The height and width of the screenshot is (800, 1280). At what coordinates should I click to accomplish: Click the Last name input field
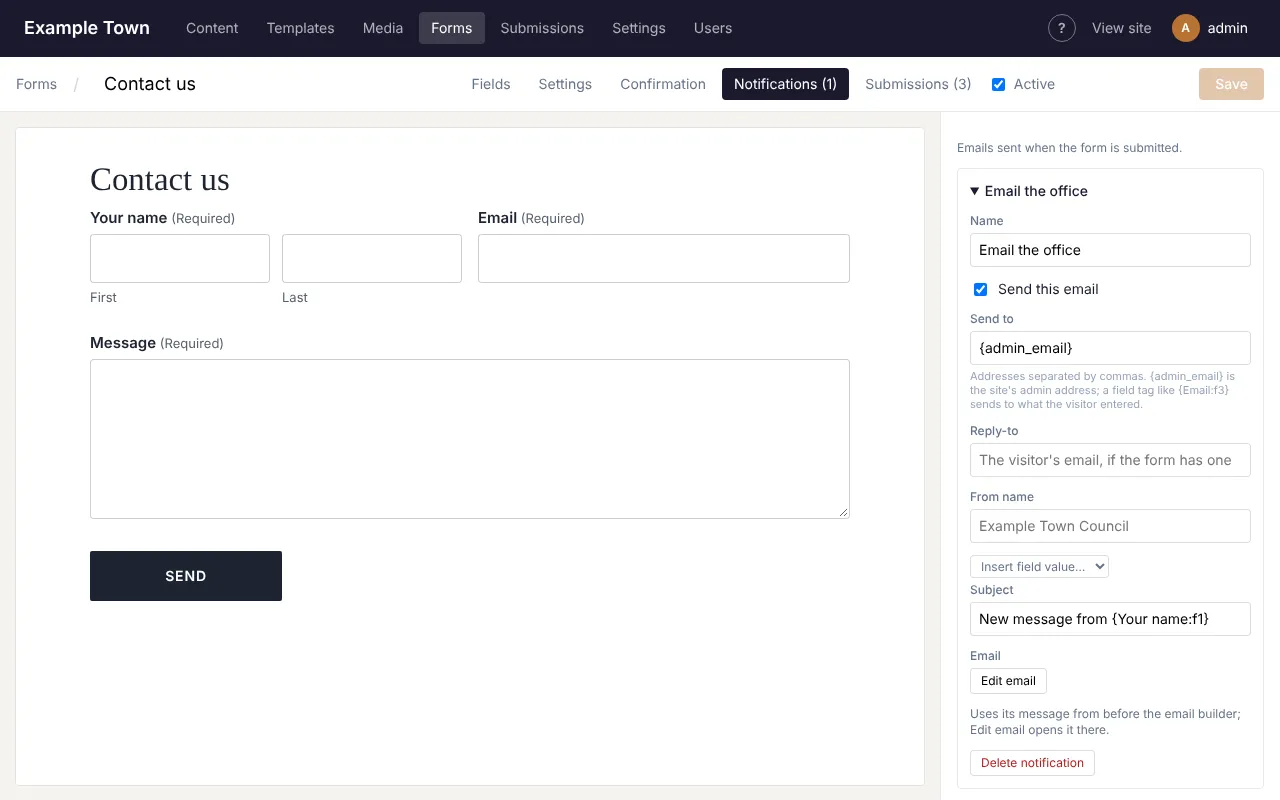click(372, 258)
